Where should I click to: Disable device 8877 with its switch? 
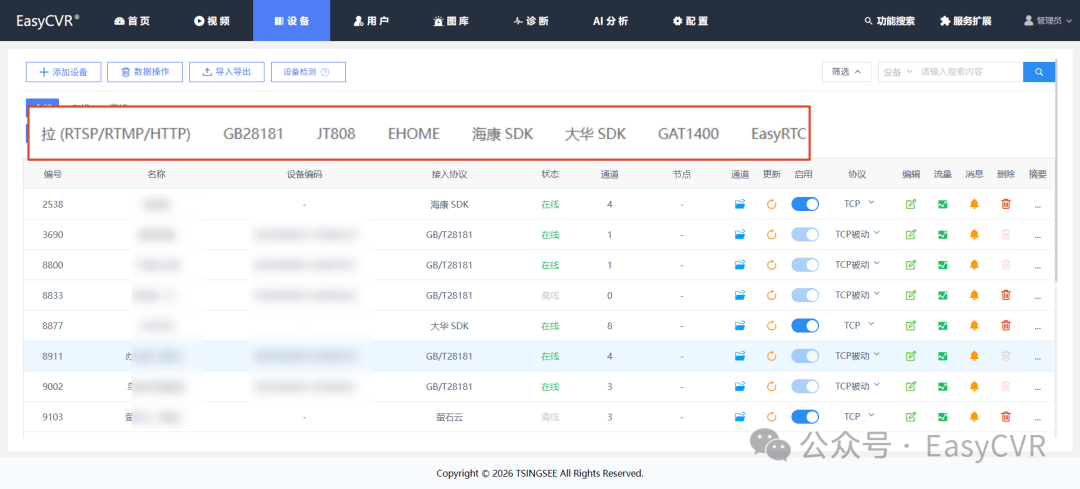click(805, 326)
